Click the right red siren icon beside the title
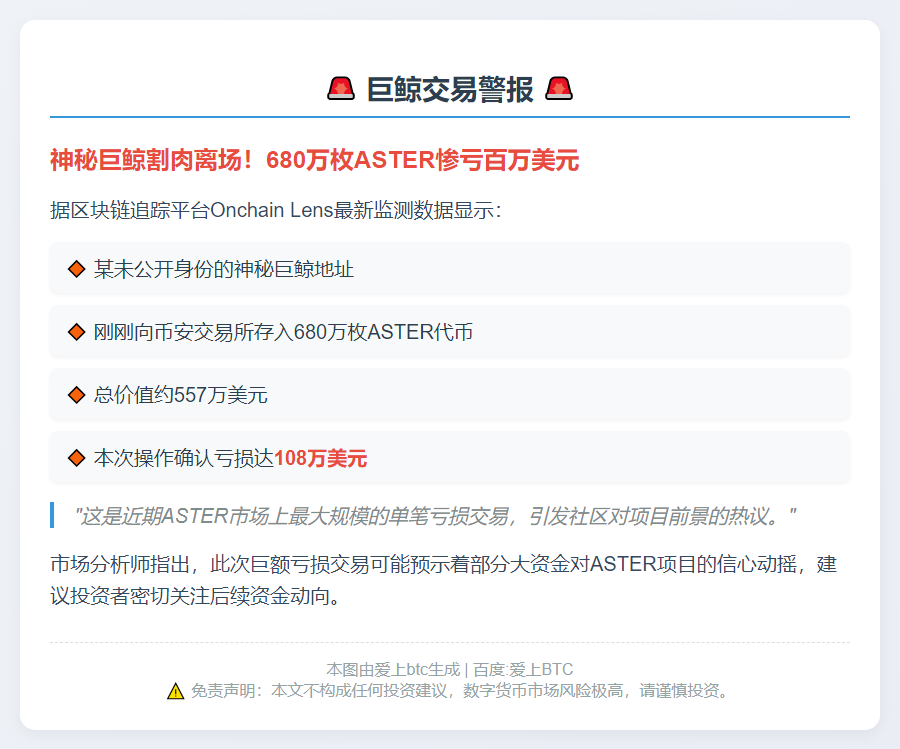900x749 pixels. [x=559, y=88]
